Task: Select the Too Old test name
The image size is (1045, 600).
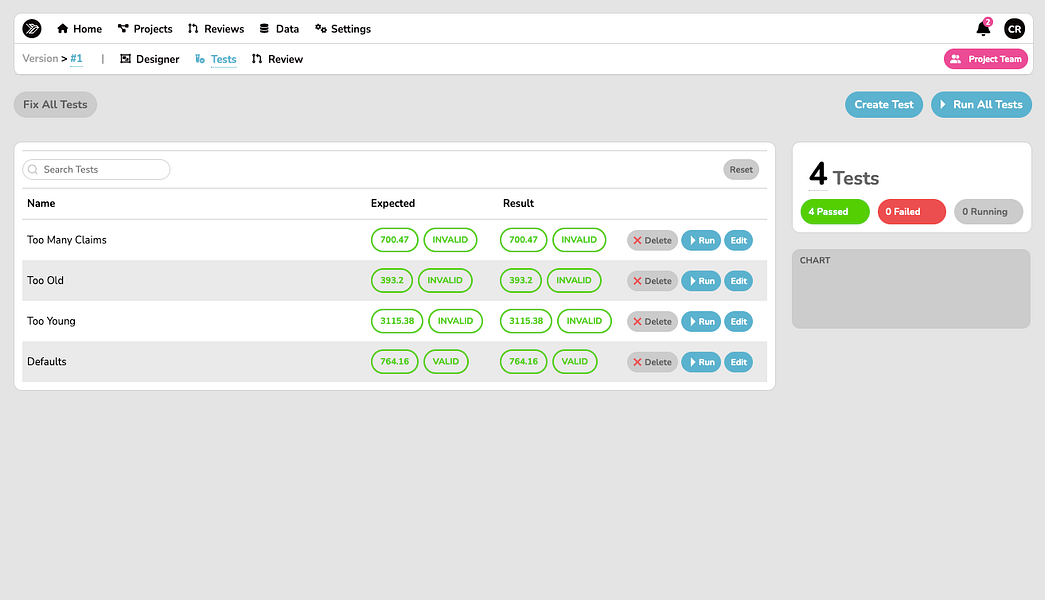Action: click(45, 281)
